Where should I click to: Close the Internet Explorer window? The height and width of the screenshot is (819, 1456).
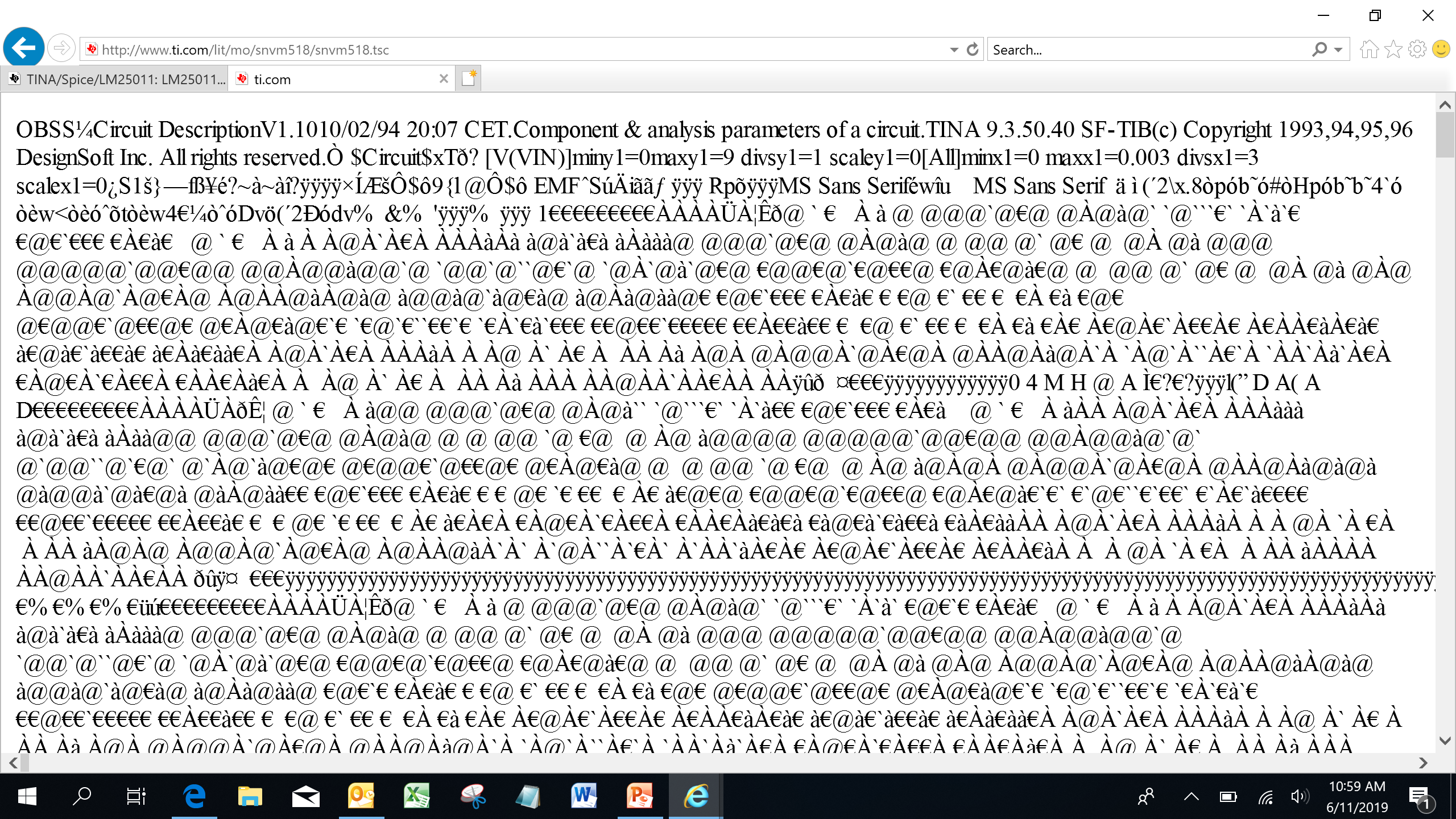(1428, 15)
